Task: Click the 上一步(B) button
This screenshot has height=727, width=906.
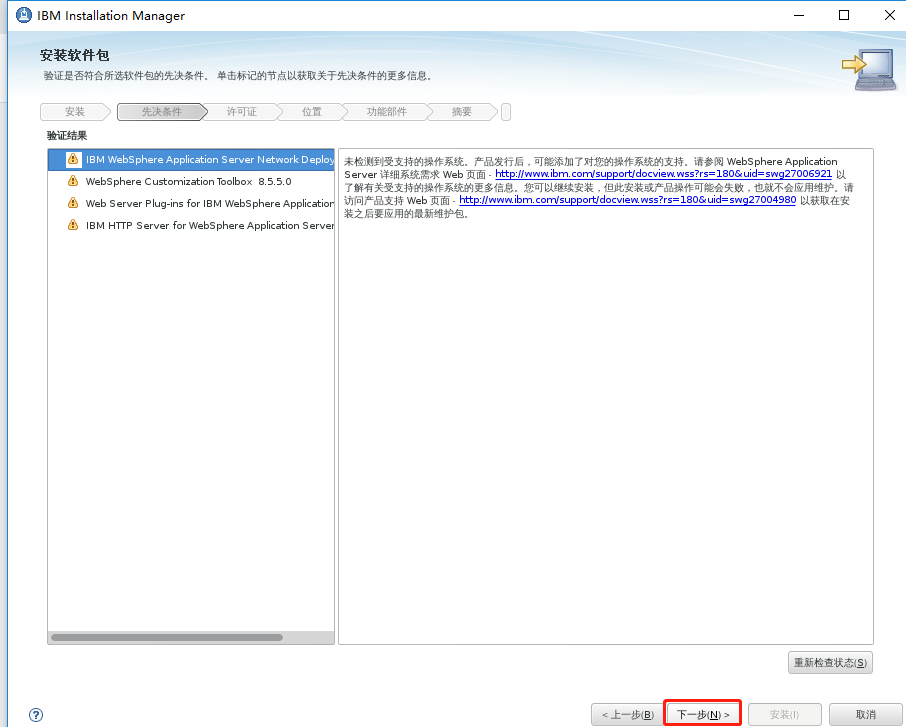Action: 628,713
